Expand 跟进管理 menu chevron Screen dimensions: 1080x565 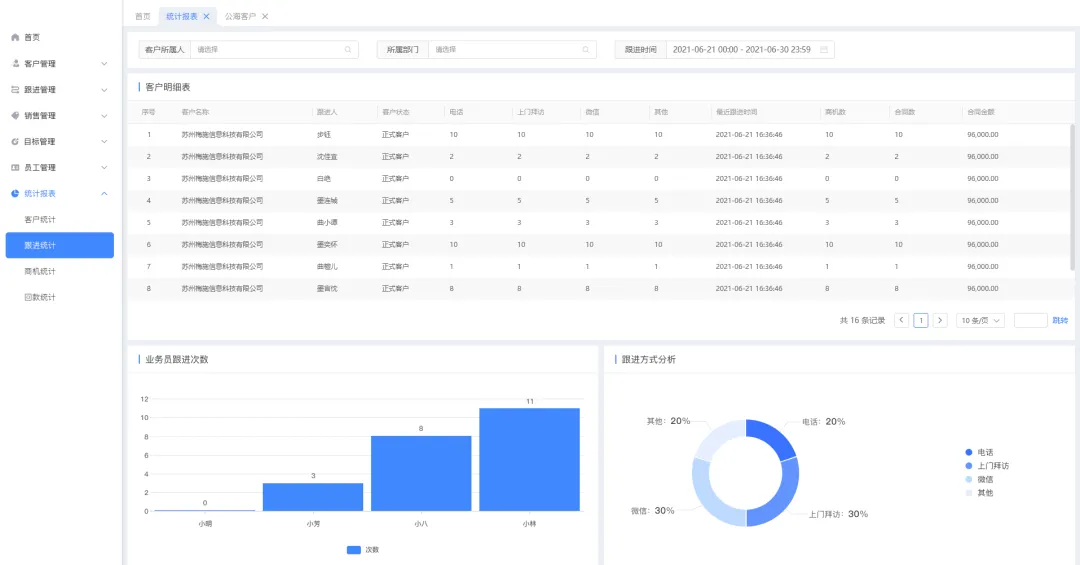(x=104, y=90)
